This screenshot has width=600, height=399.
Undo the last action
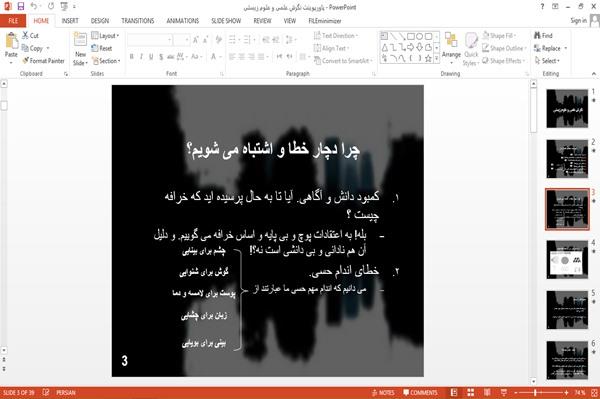point(34,7)
